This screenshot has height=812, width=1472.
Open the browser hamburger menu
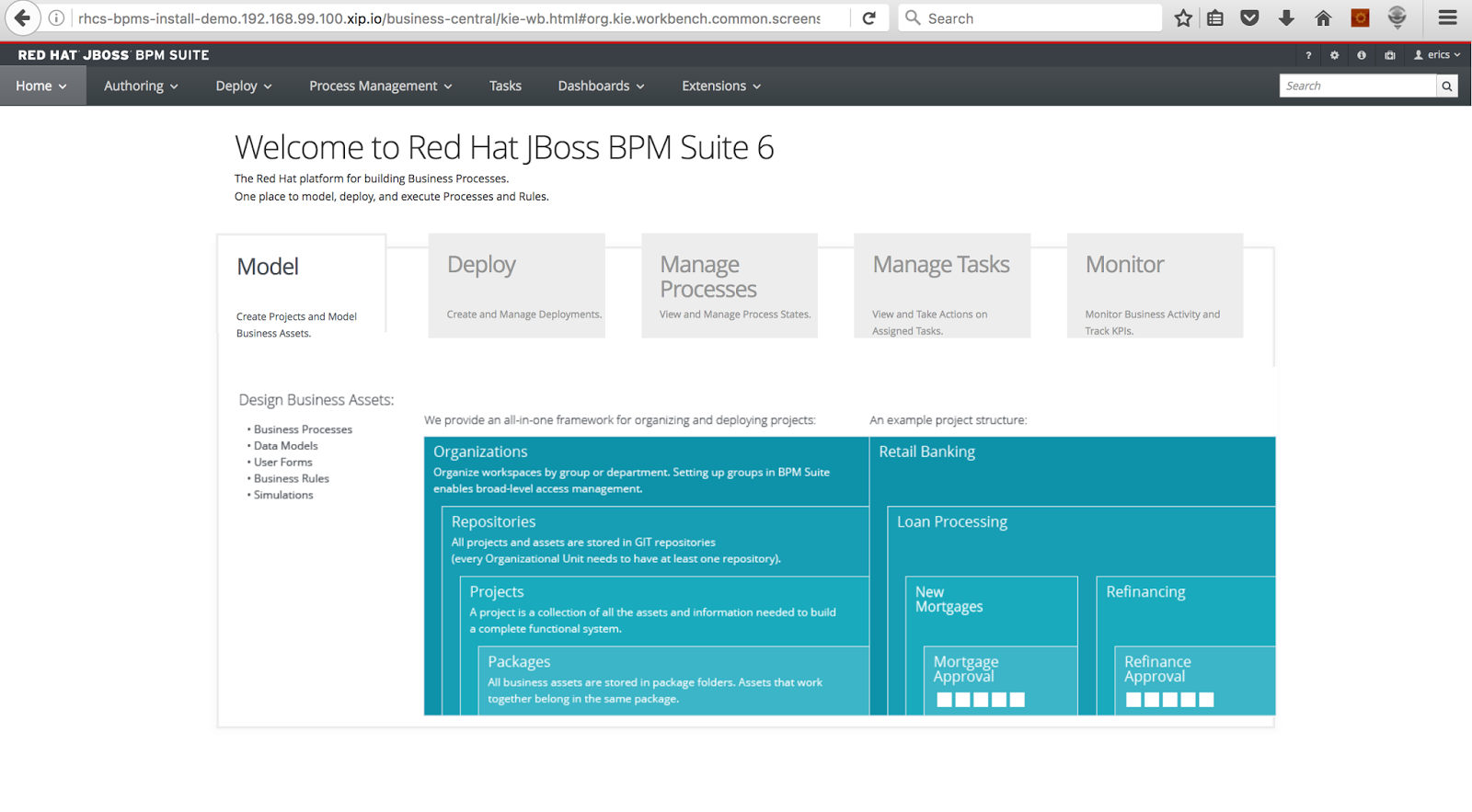tap(1447, 18)
